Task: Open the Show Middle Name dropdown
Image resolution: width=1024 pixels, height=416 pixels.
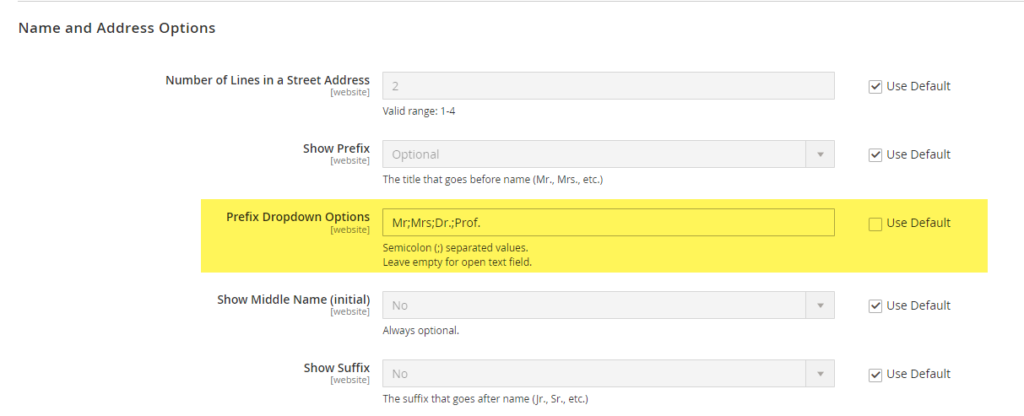Action: (608, 306)
